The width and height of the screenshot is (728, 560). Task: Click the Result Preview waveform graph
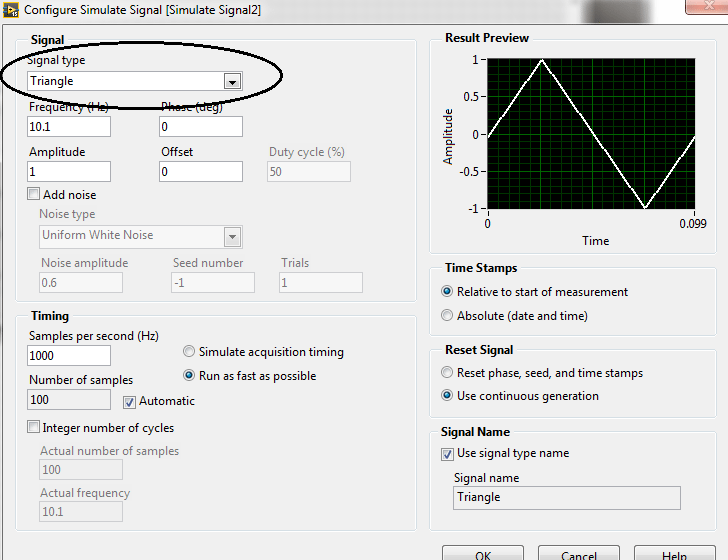591,134
